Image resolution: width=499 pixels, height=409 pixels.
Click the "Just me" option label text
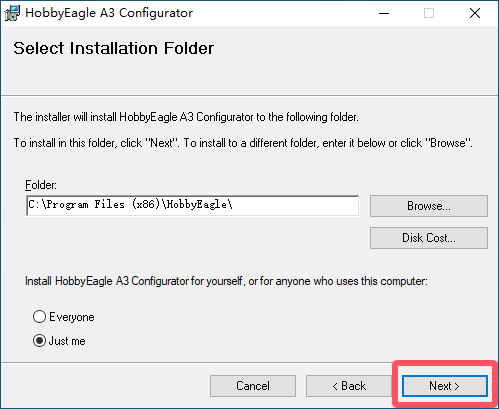(x=67, y=341)
